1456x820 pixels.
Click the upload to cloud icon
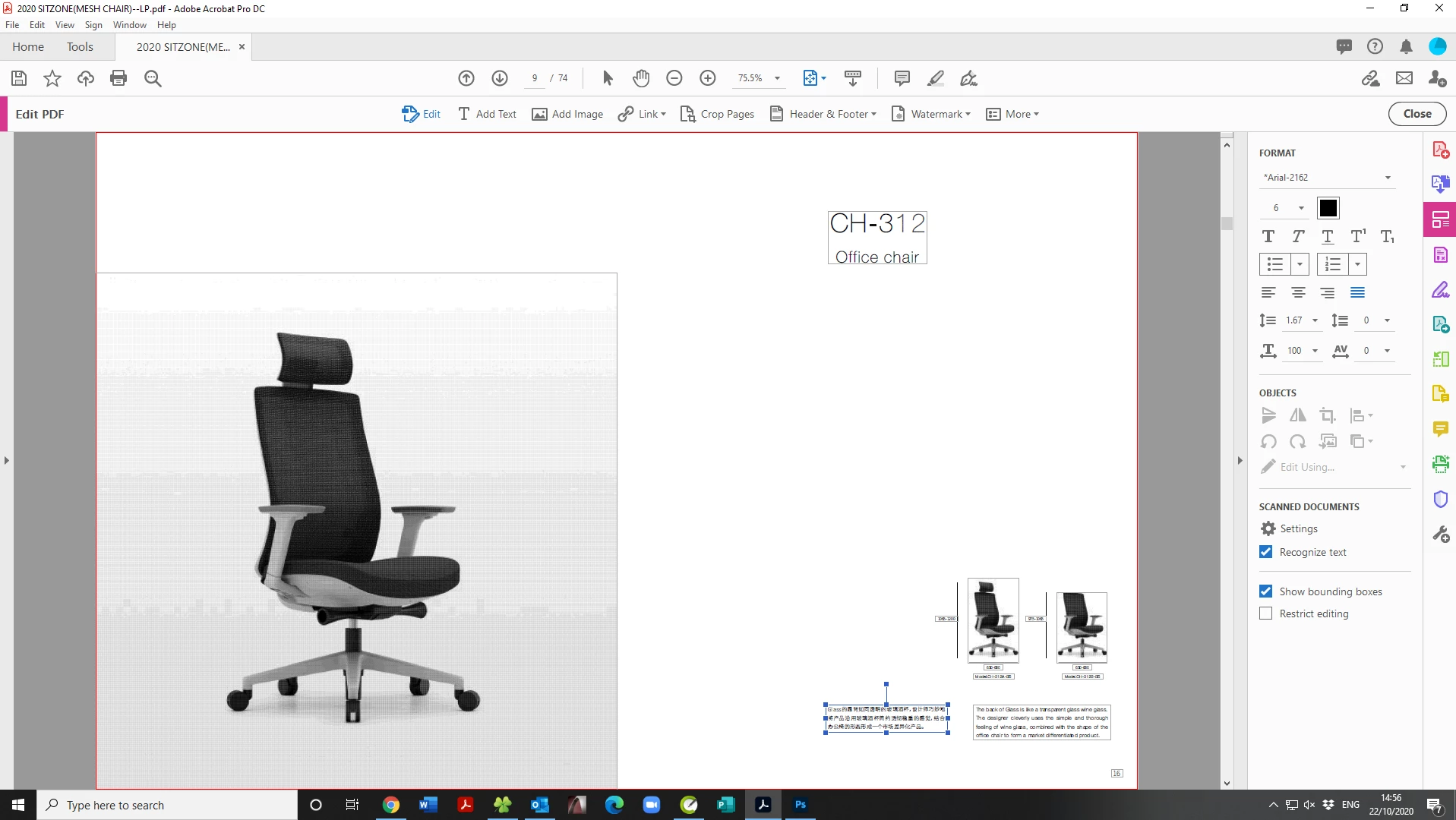point(86,78)
